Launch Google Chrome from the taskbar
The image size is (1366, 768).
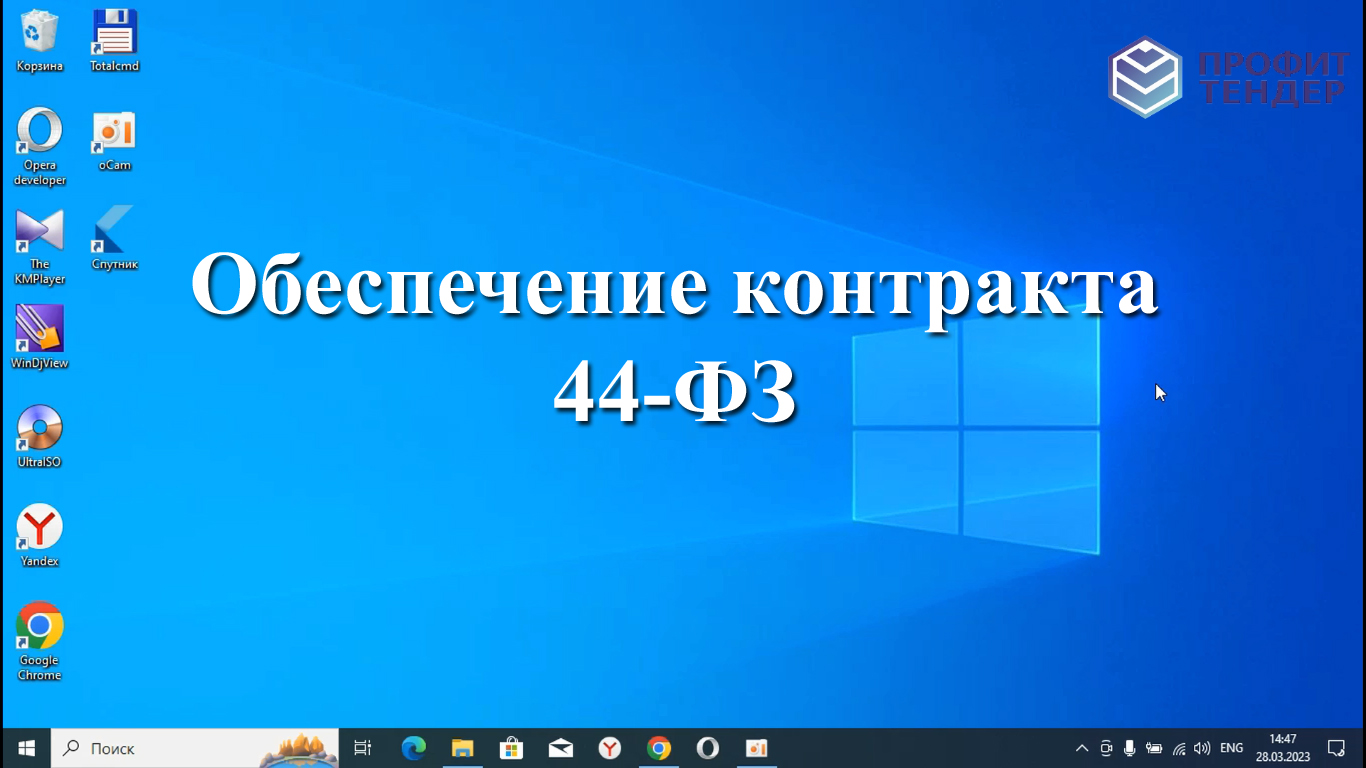click(x=658, y=748)
